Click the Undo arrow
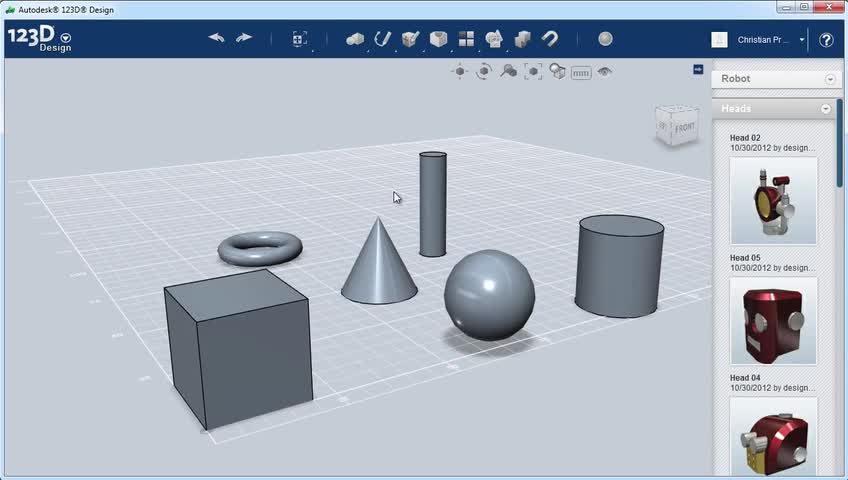The width and height of the screenshot is (848, 480). [216, 38]
